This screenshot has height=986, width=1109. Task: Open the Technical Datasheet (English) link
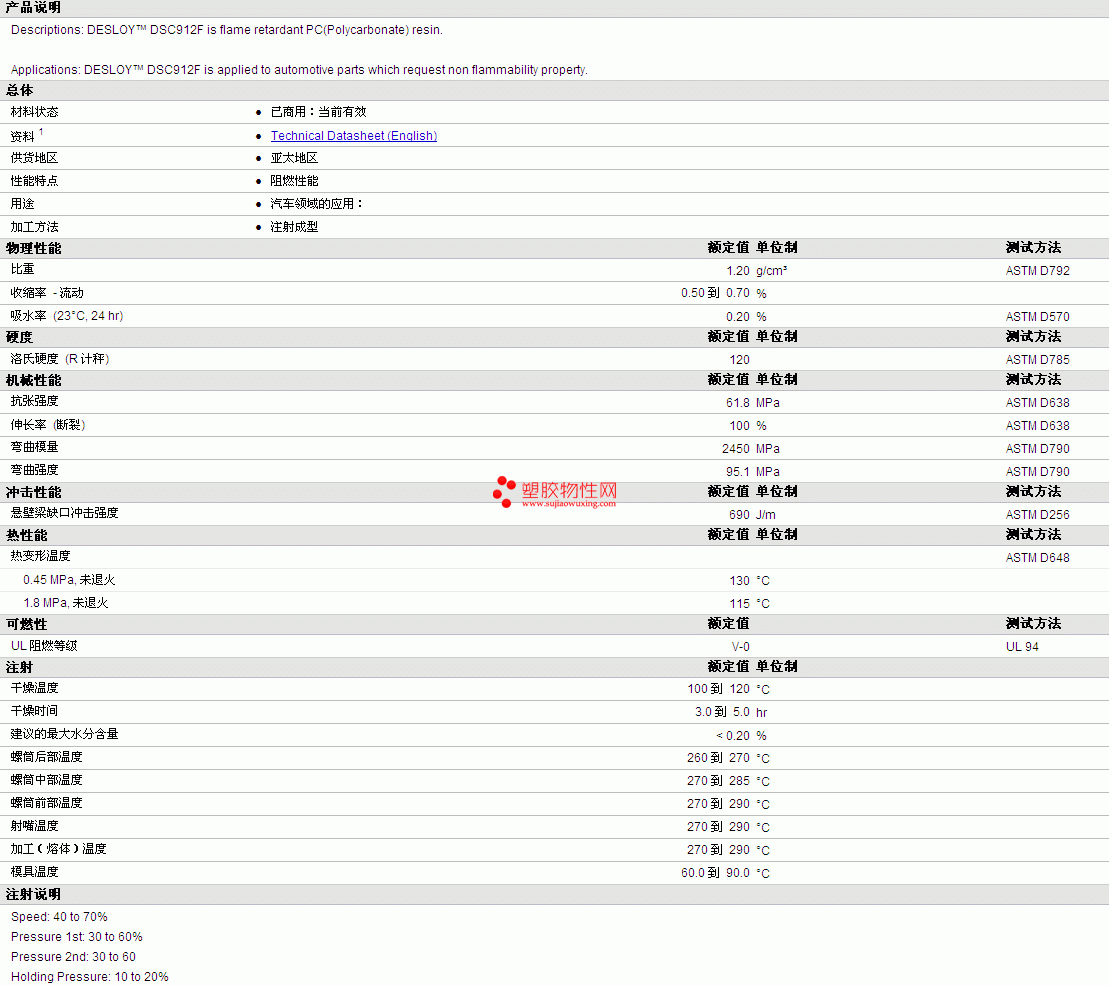pyautogui.click(x=354, y=136)
